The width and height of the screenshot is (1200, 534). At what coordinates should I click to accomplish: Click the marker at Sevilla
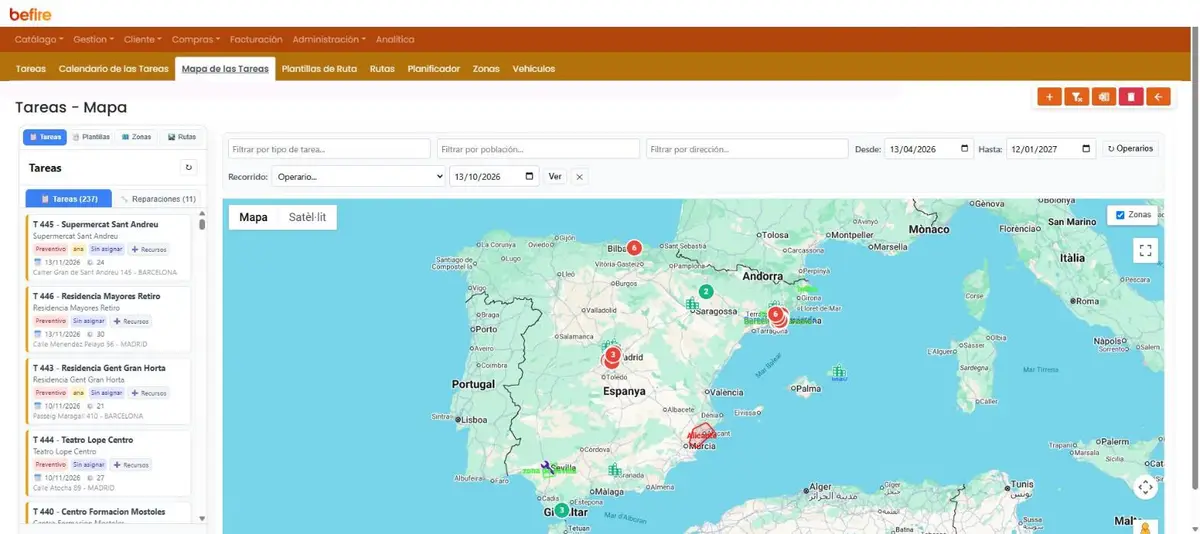[x=546, y=467]
